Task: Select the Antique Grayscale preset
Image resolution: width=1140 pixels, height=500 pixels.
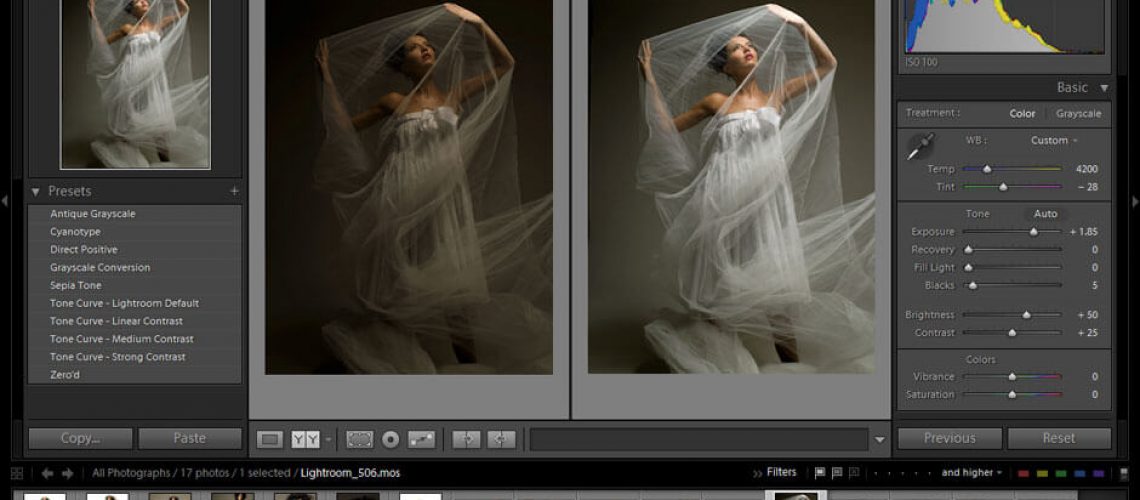Action: tap(93, 214)
